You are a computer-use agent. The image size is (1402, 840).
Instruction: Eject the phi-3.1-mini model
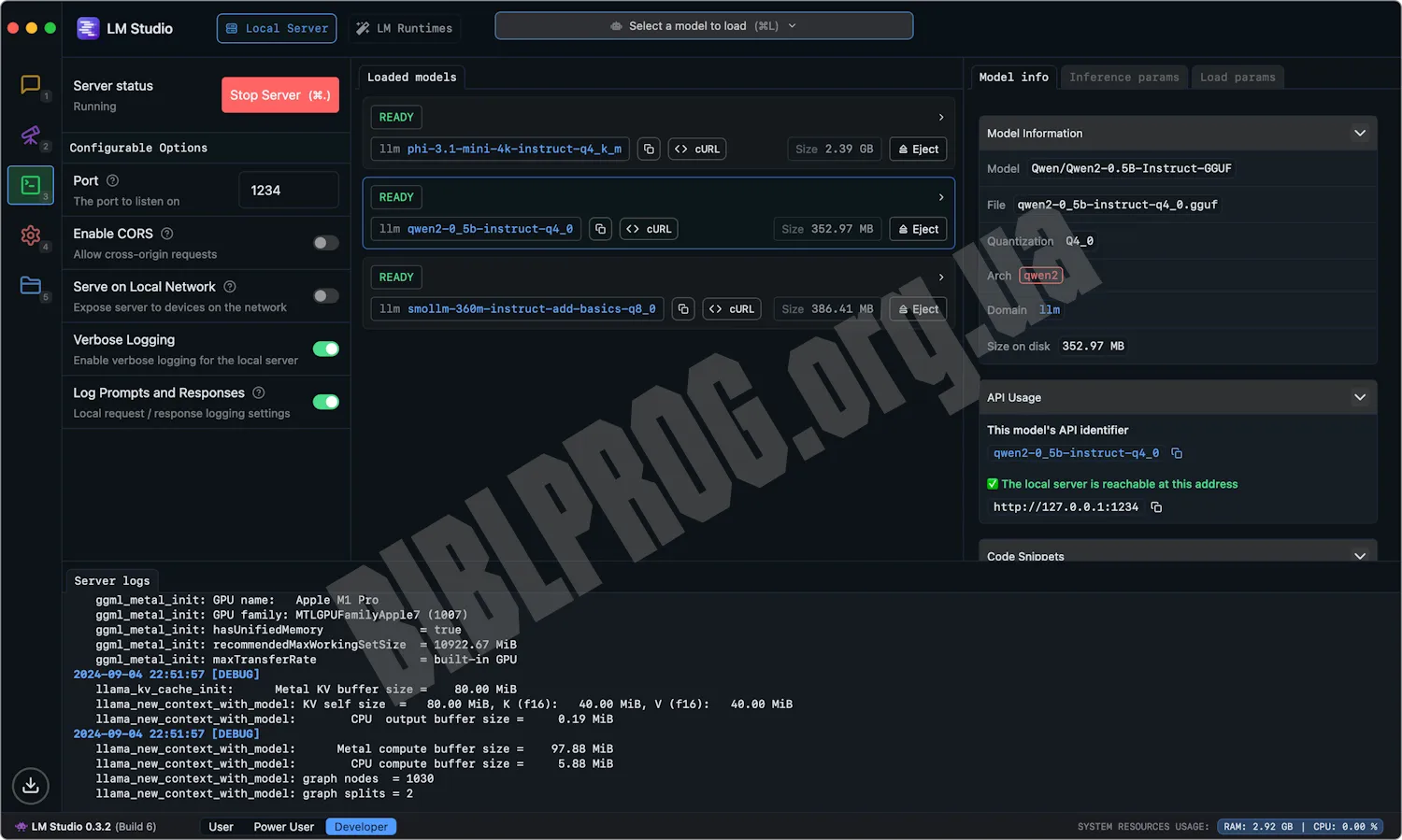pos(918,149)
